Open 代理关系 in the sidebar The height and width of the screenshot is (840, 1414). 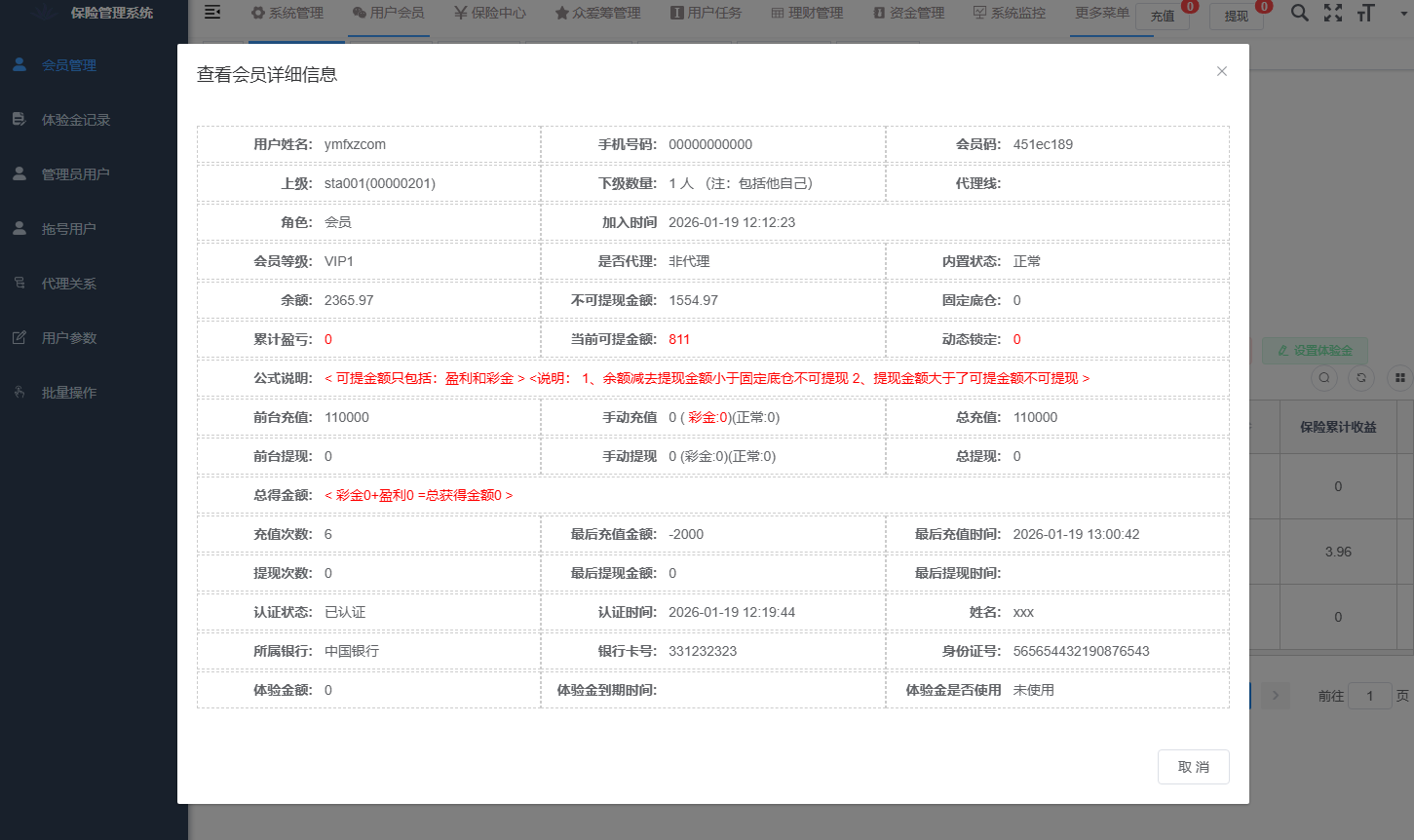[x=69, y=284]
